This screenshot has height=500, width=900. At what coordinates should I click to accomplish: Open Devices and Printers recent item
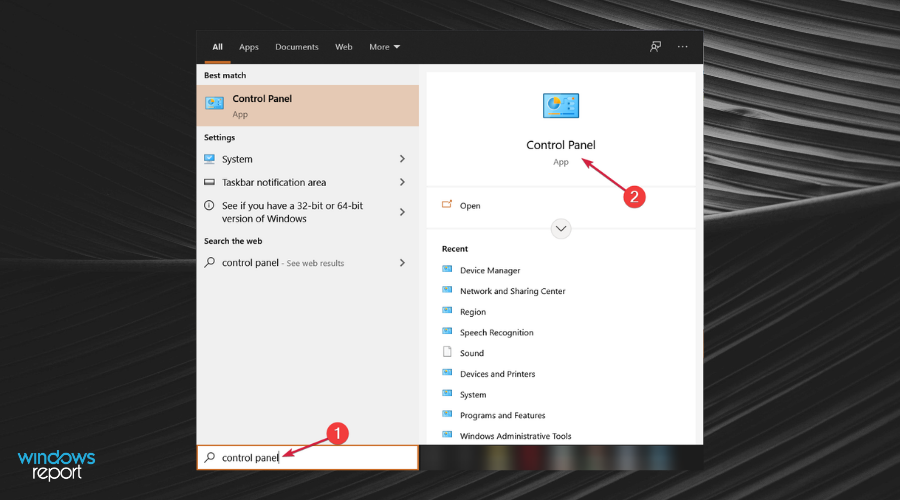[x=498, y=374]
